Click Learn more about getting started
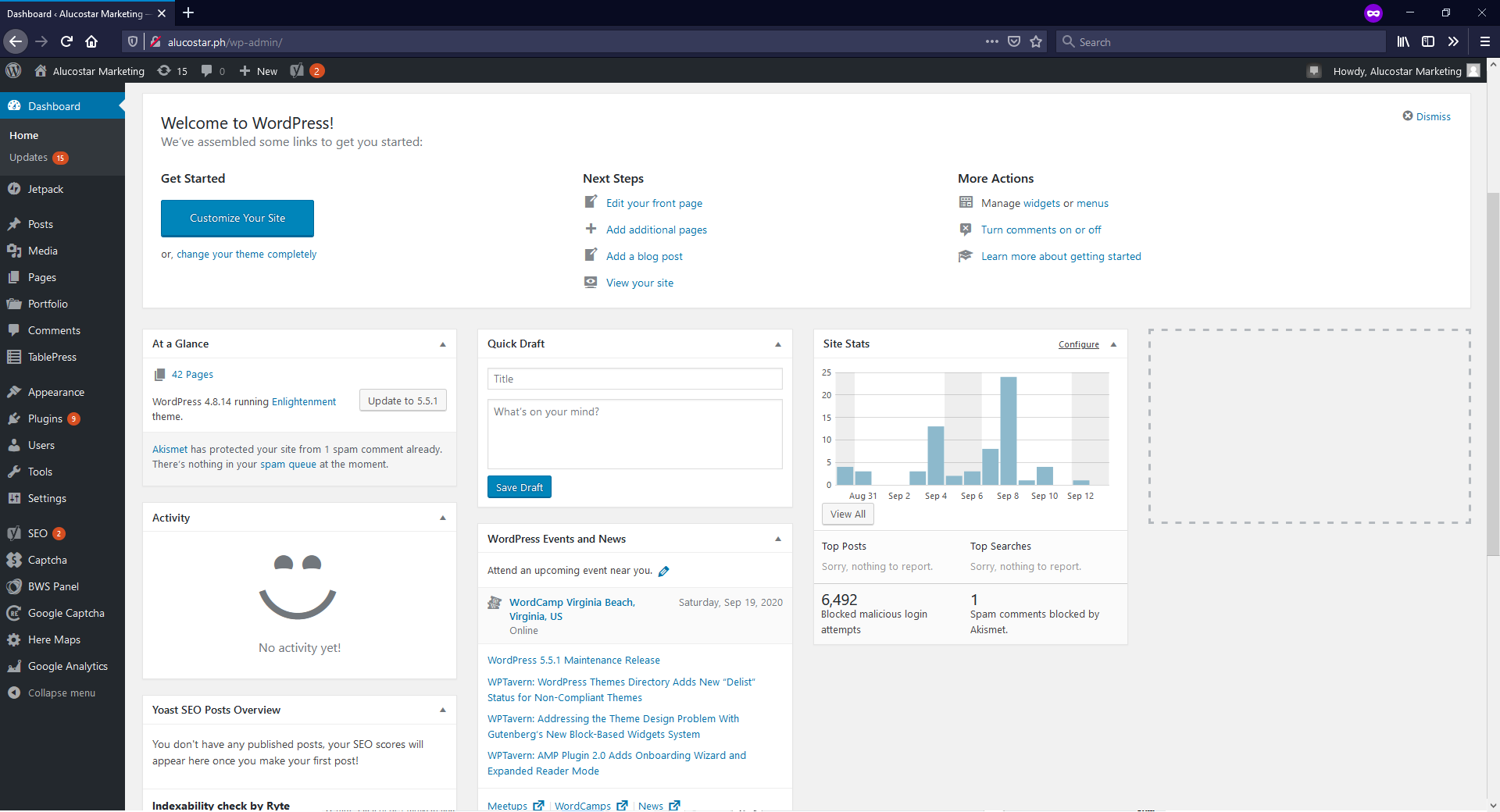The height and width of the screenshot is (812, 1500). click(1061, 256)
